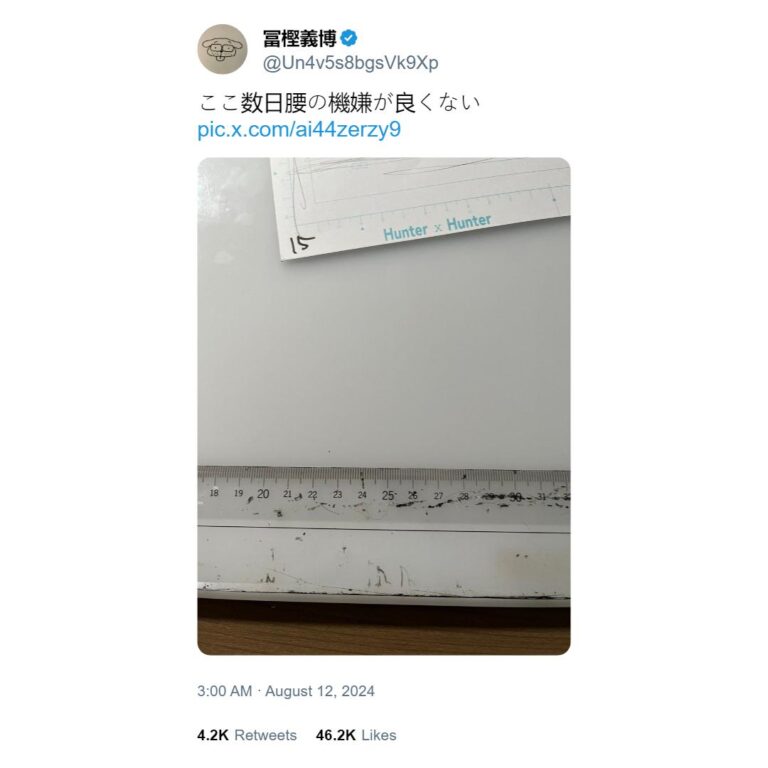Viewport: 768px width, 768px height.
Task: Click the August 12, 2024 date
Action: click(320, 691)
